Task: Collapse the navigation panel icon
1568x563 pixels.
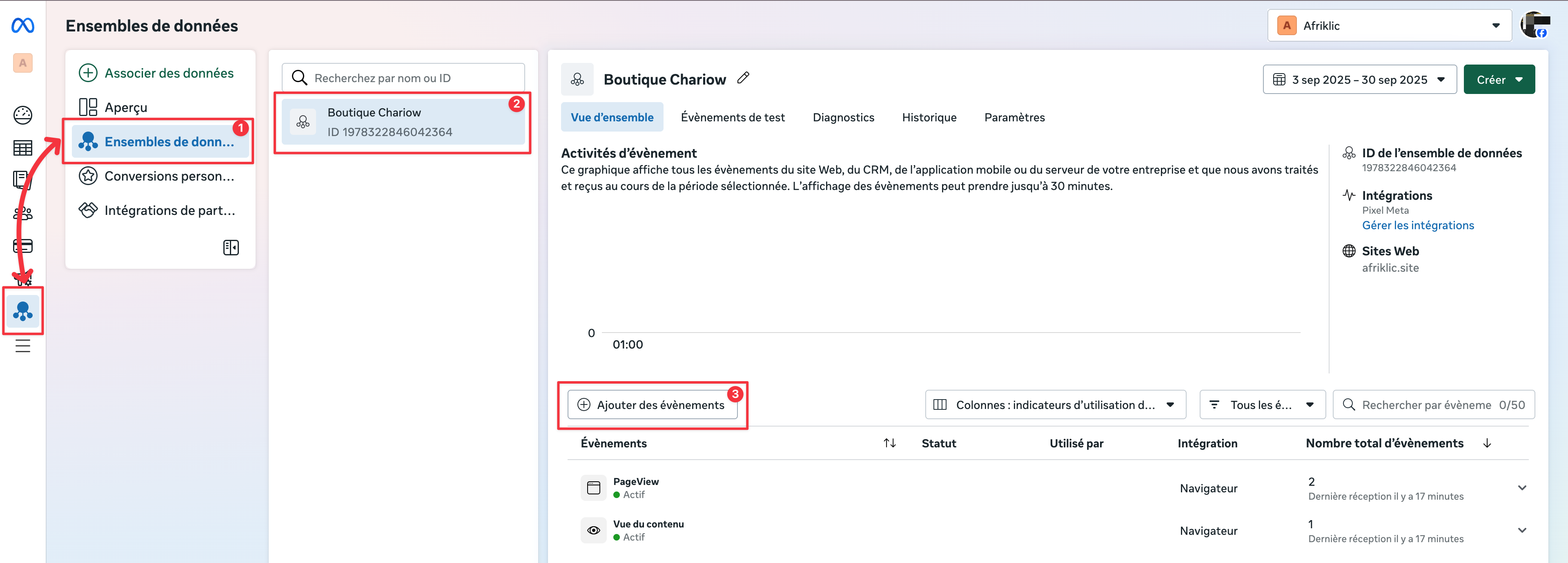Action: tap(231, 247)
